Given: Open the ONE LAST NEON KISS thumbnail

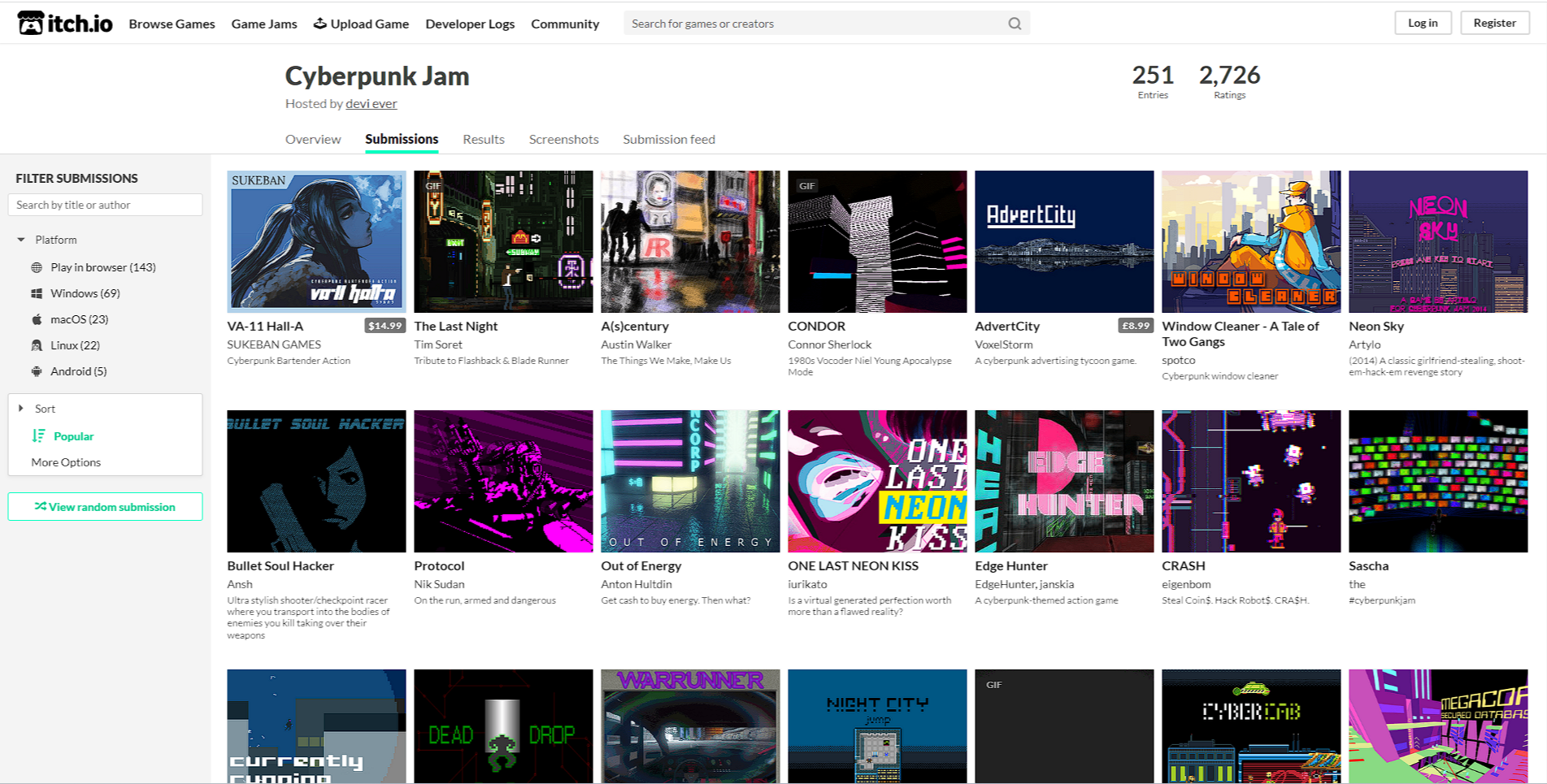Looking at the screenshot, I should pos(877,481).
